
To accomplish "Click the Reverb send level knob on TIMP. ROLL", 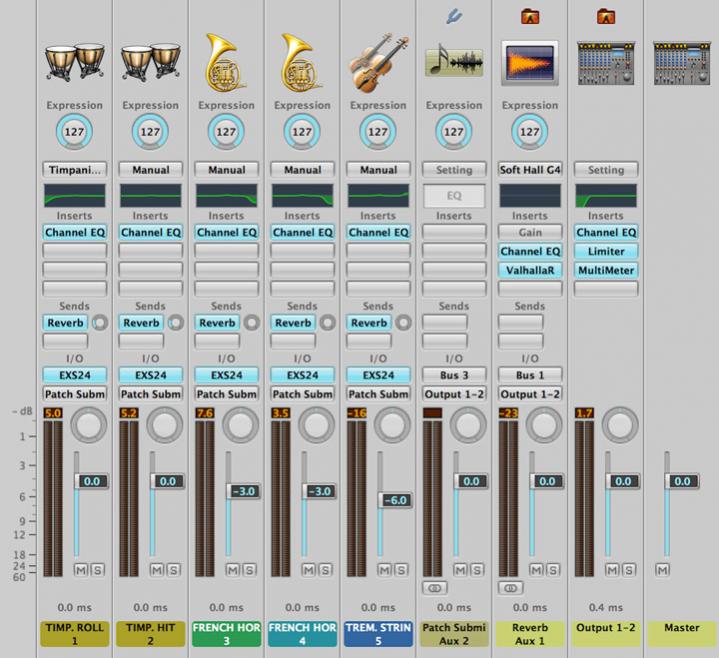I will click(100, 323).
